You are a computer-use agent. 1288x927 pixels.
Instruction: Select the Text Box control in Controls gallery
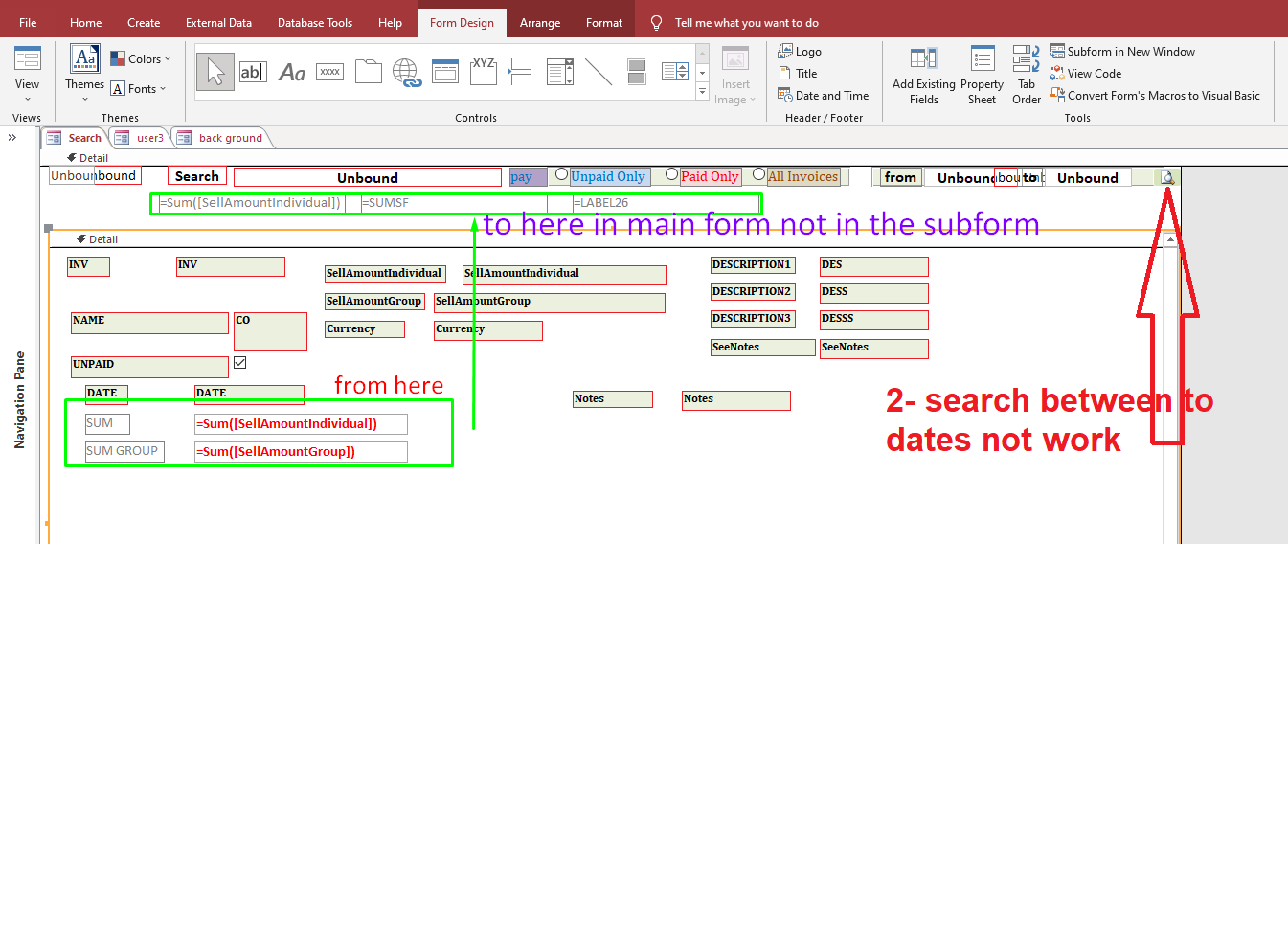point(253,71)
